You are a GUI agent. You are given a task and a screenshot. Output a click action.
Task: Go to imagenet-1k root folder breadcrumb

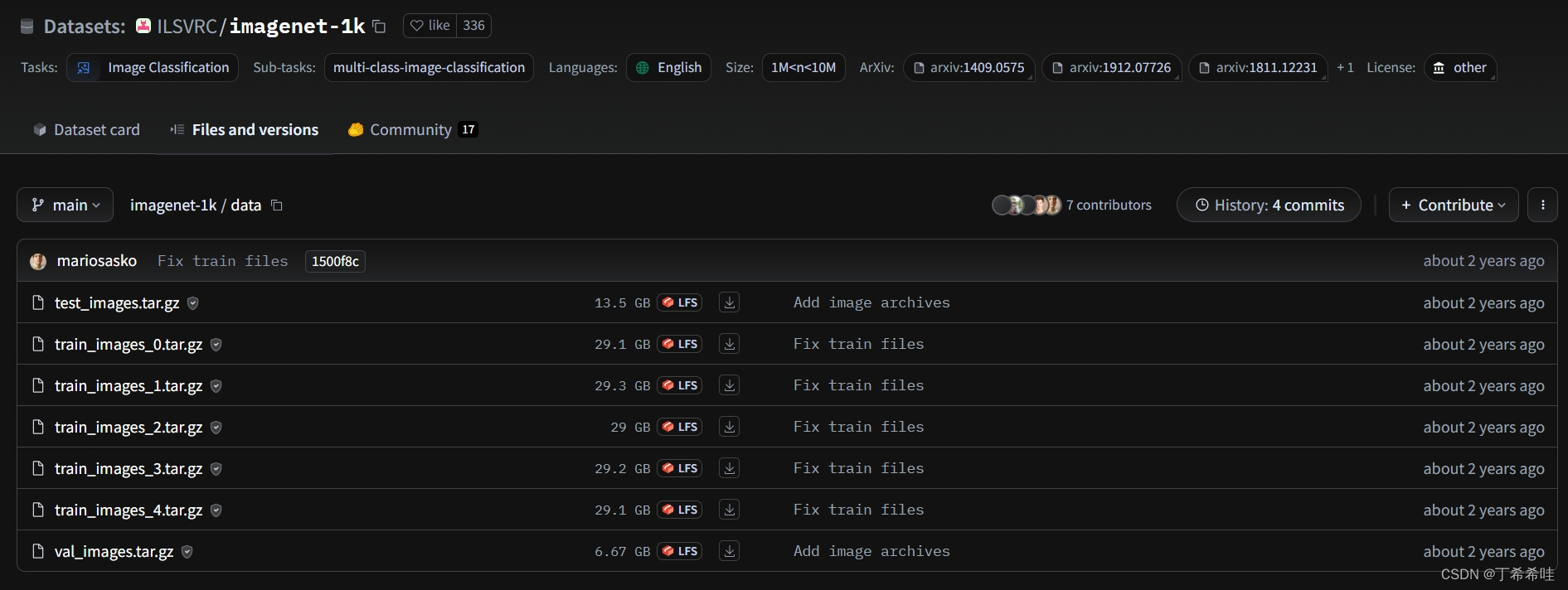[x=173, y=206]
